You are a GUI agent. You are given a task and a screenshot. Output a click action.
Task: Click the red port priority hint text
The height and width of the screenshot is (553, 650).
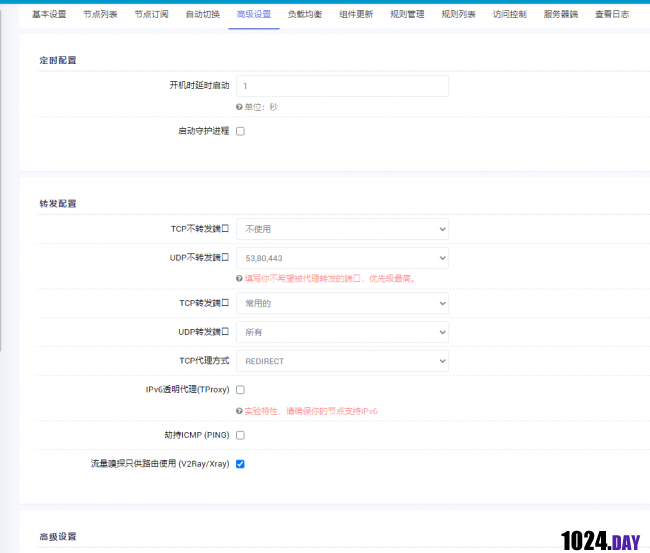[330, 279]
